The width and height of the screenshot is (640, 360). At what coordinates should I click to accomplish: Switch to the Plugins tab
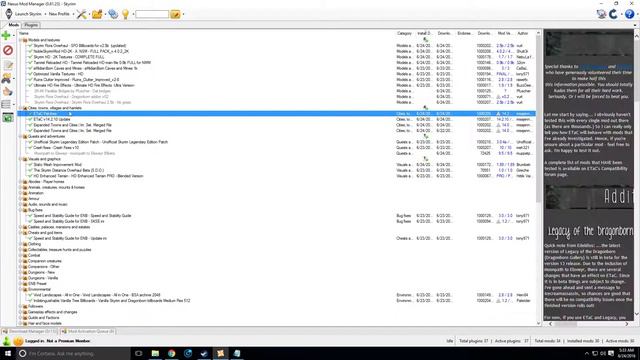(31, 25)
